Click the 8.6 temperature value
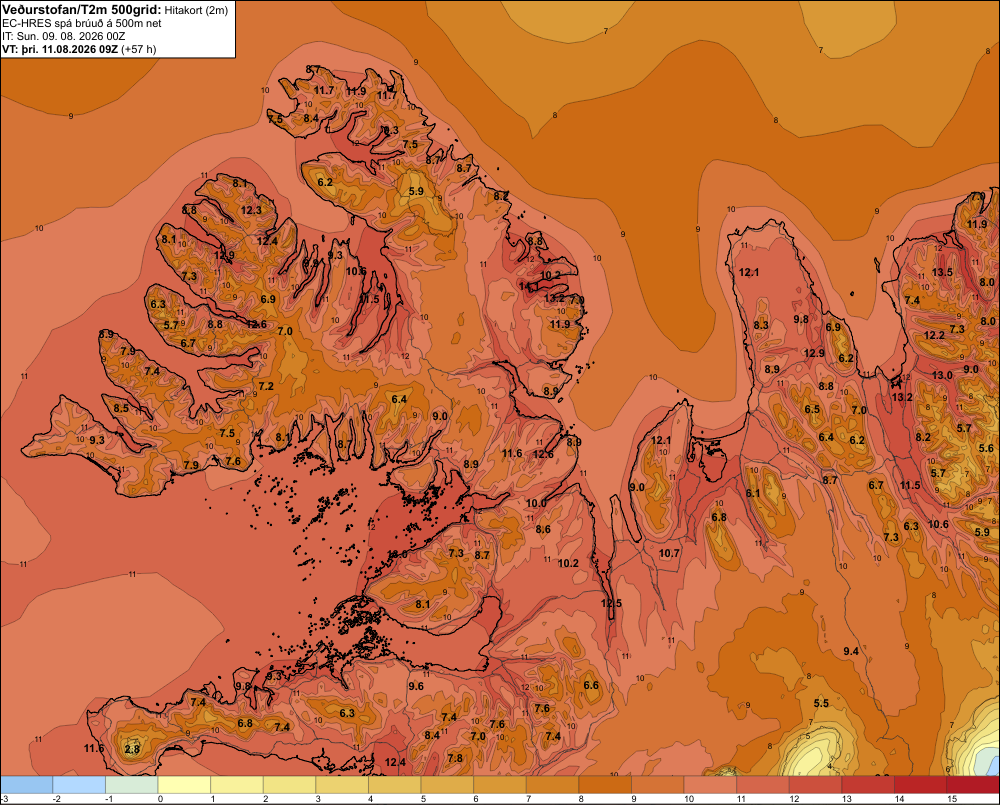The image size is (1000, 805). (543, 529)
